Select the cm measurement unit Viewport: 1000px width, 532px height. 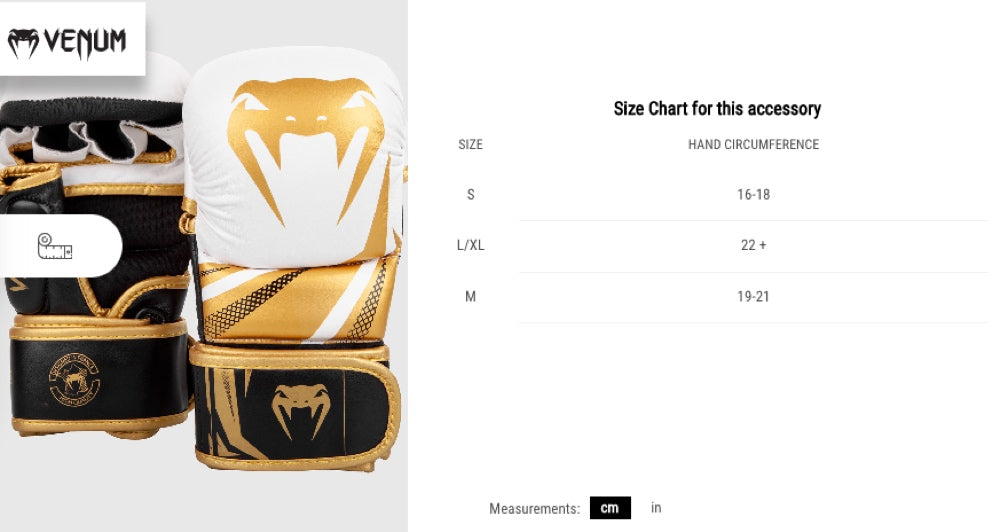pos(610,508)
